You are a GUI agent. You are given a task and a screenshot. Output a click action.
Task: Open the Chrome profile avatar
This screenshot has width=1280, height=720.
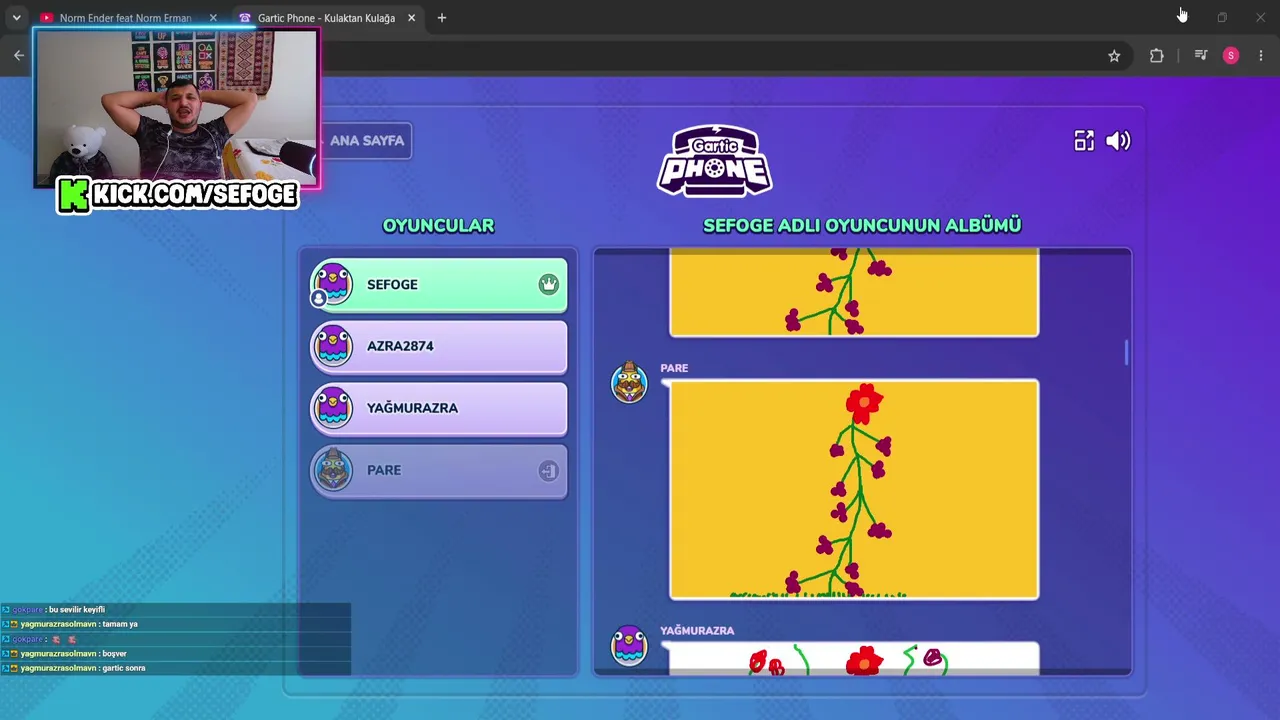(1231, 56)
